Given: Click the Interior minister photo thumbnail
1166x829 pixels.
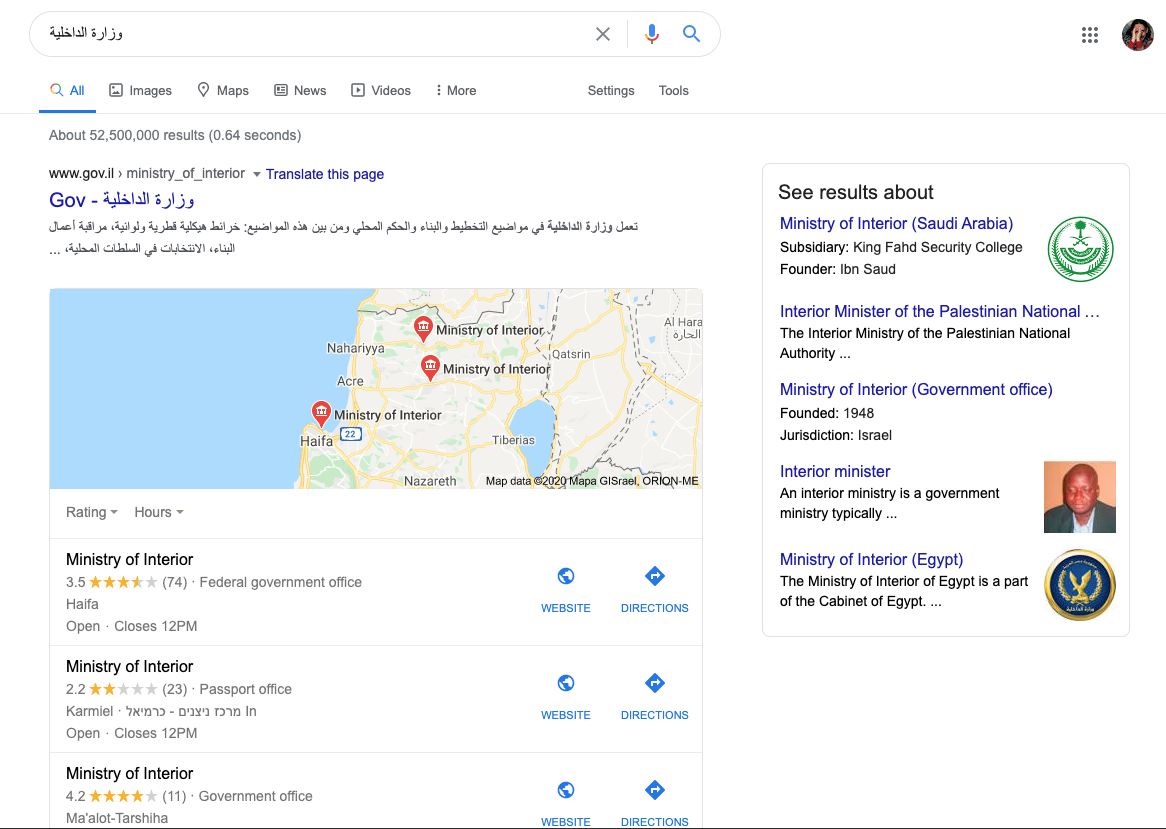Looking at the screenshot, I should click(x=1080, y=497).
